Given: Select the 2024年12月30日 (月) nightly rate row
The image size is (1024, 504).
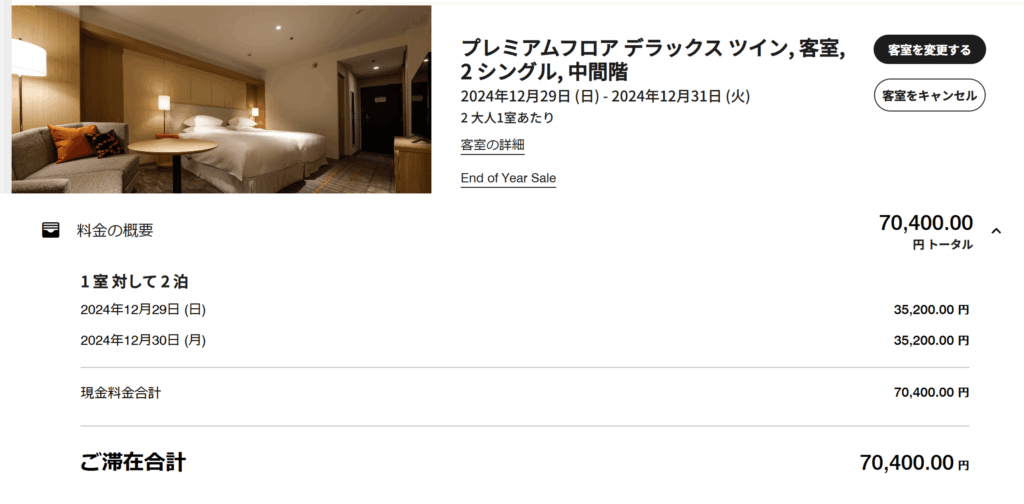Looking at the screenshot, I should [524, 340].
